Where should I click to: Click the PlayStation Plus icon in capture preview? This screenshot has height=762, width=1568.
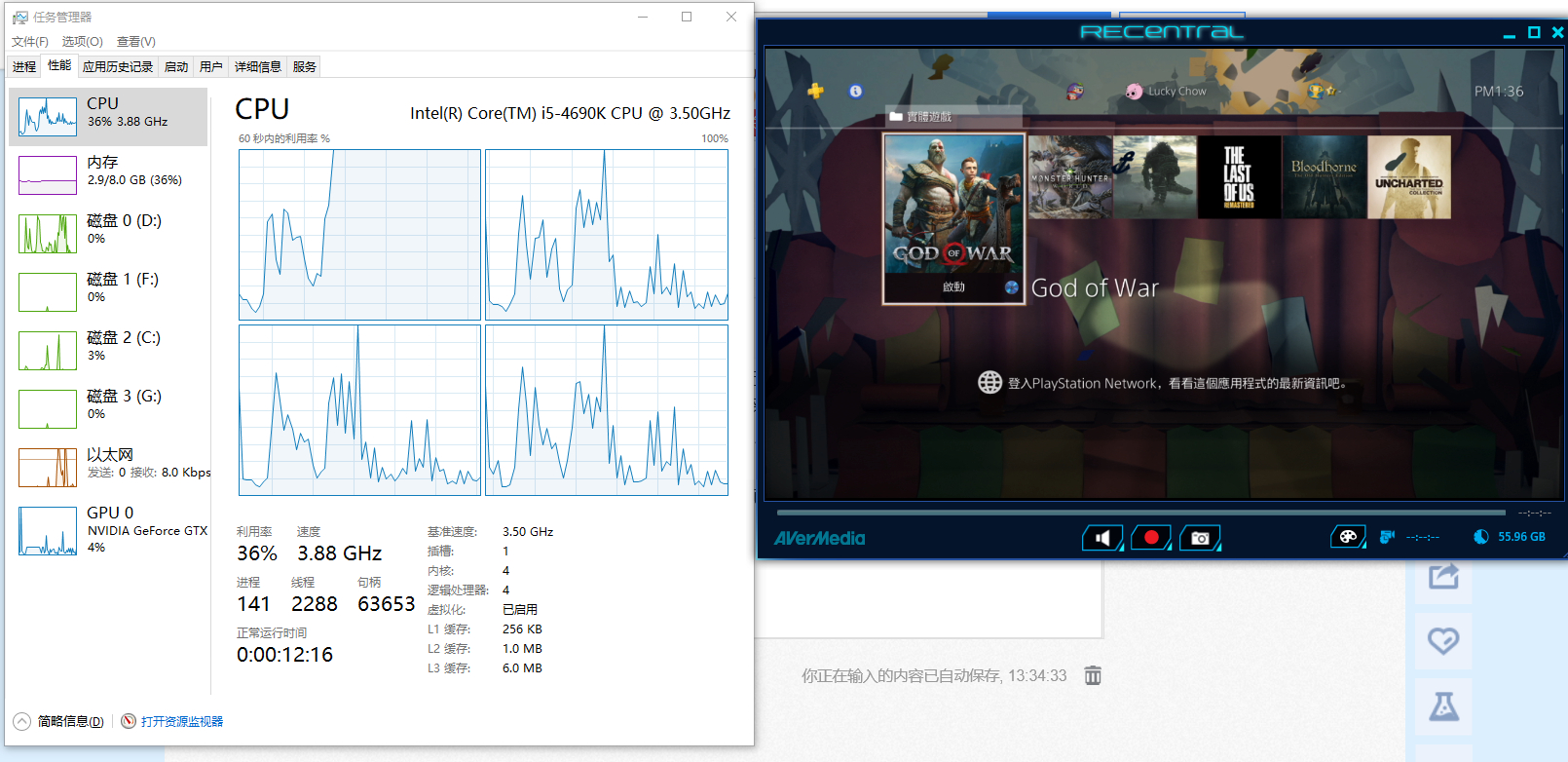pos(815,91)
